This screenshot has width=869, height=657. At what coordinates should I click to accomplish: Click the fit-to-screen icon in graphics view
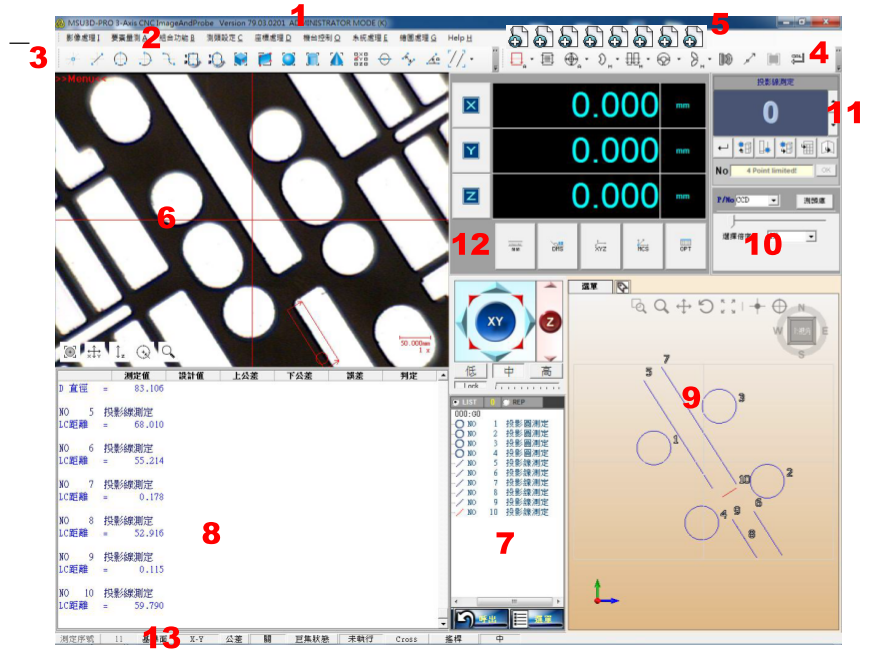click(x=728, y=306)
